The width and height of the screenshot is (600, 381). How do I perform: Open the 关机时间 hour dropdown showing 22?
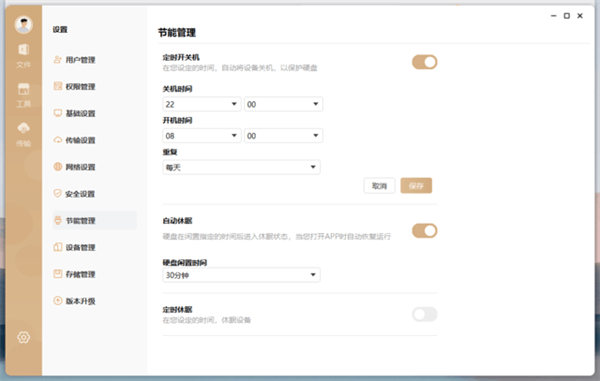(202, 104)
